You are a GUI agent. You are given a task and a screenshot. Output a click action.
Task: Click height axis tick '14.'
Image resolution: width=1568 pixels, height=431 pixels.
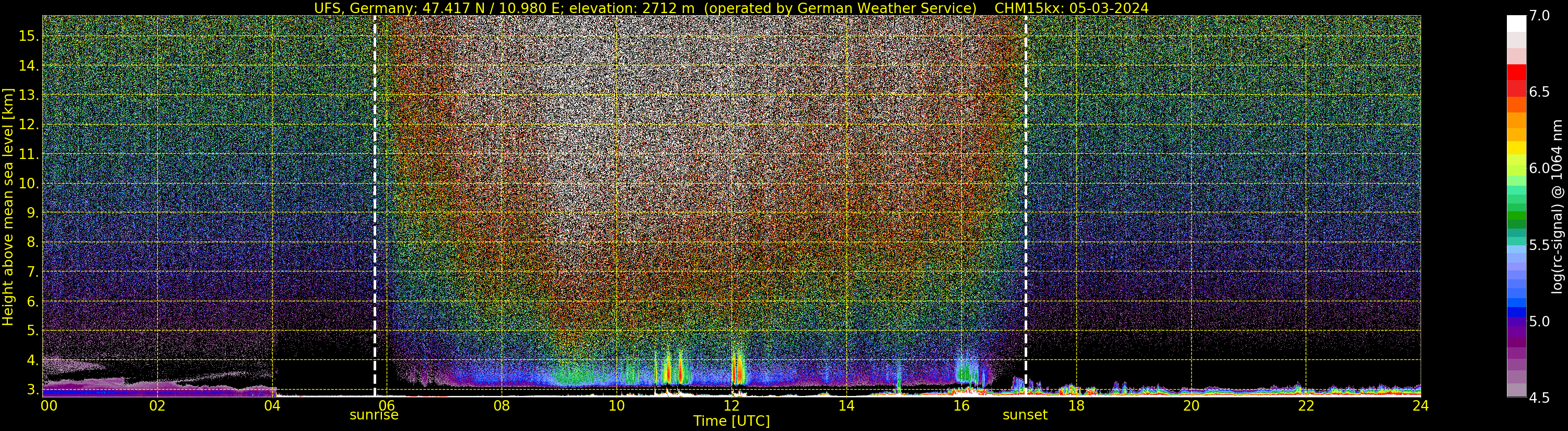(29, 65)
